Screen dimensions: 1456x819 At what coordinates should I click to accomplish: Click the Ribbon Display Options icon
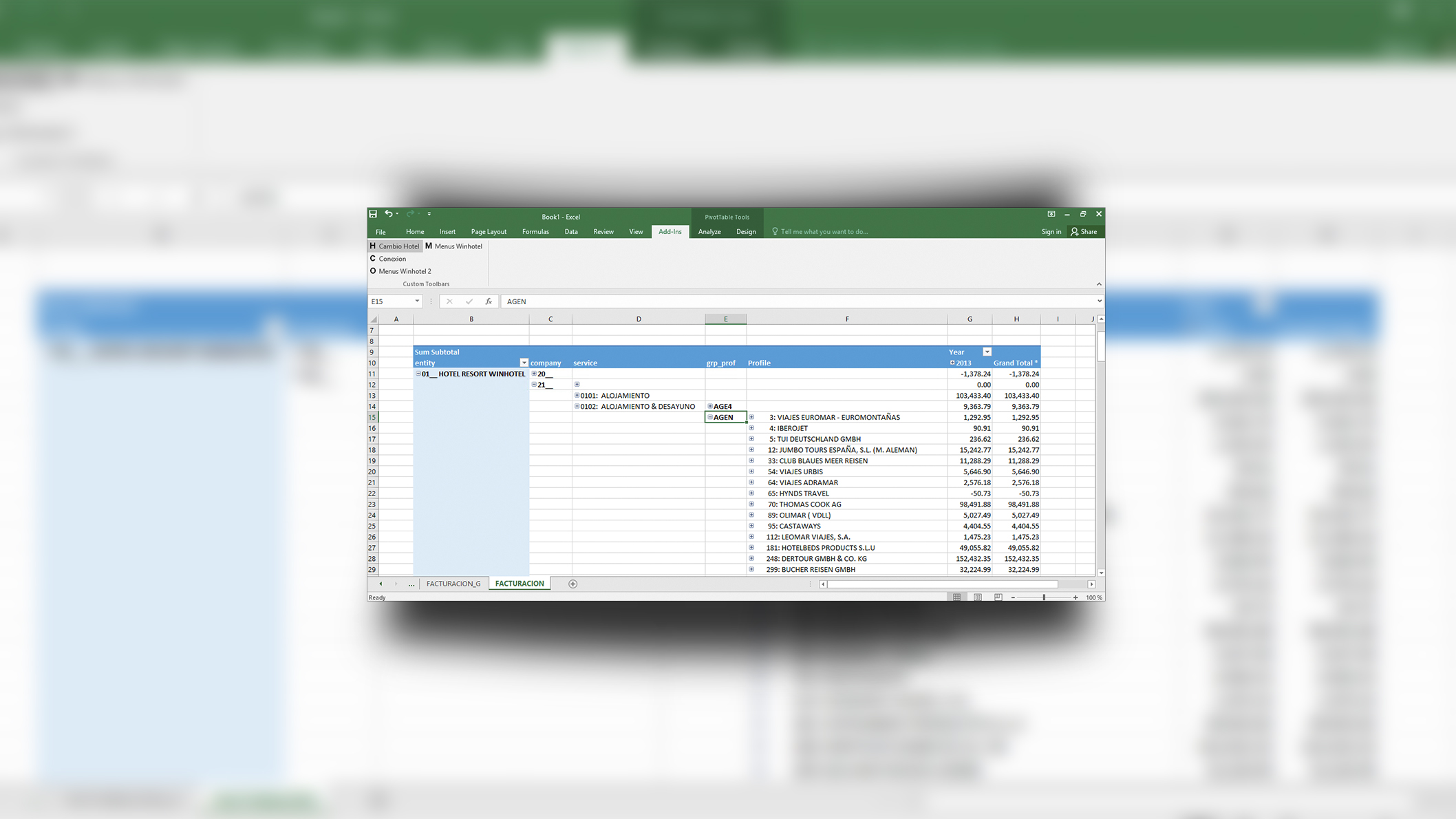click(1051, 214)
